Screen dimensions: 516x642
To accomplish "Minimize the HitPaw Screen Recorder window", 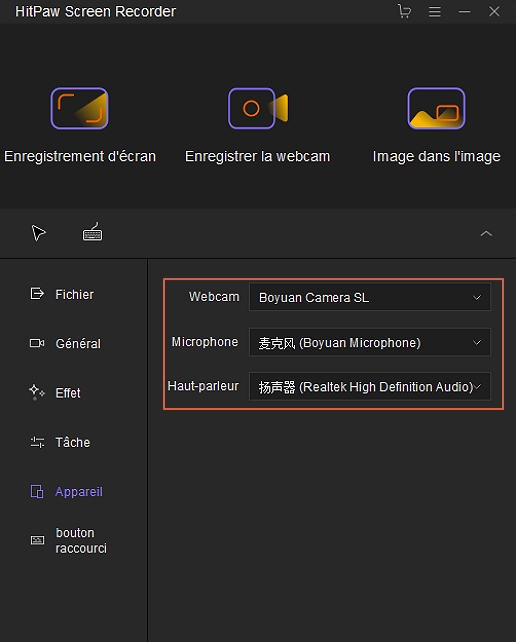I will click(464, 11).
